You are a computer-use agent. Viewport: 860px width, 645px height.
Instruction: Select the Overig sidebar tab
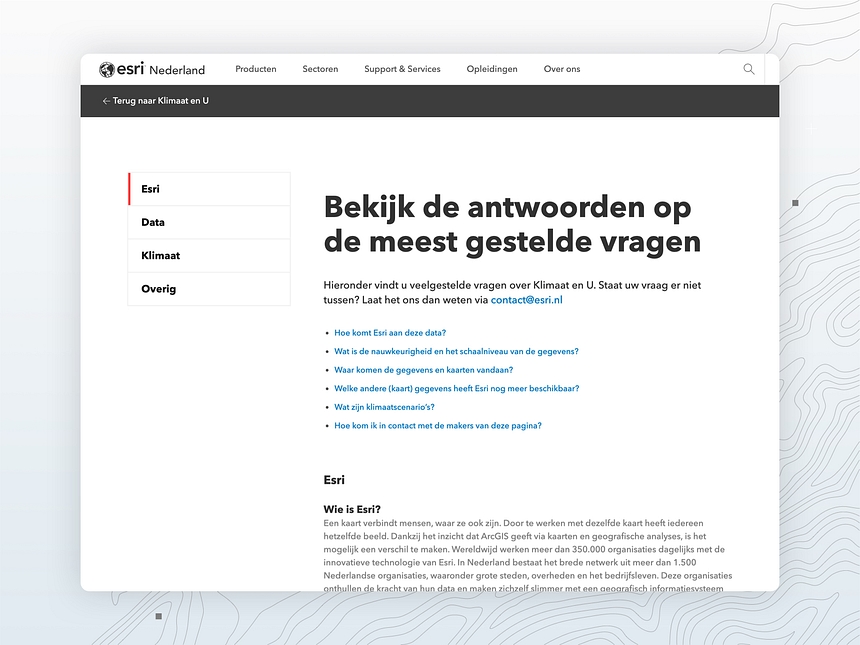coord(209,289)
